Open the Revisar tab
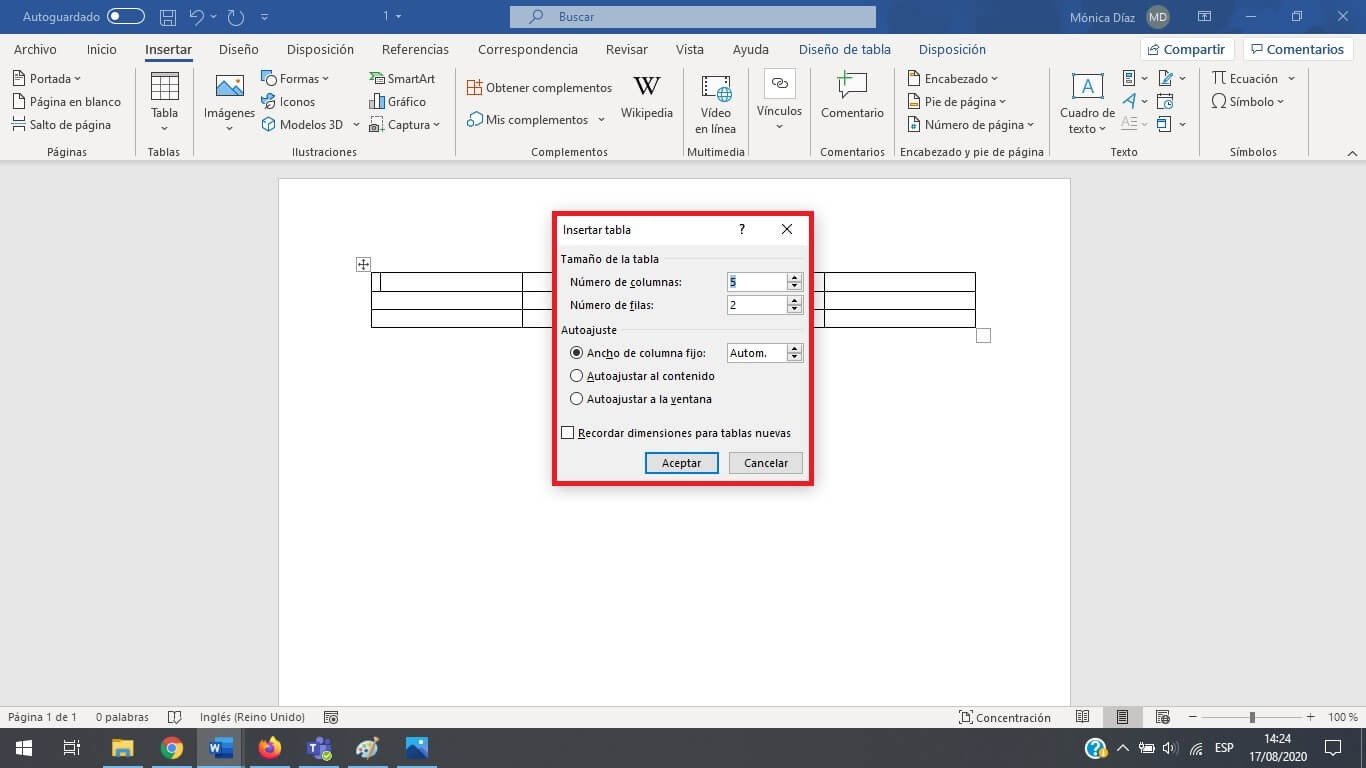Viewport: 1366px width, 768px height. pos(626,49)
